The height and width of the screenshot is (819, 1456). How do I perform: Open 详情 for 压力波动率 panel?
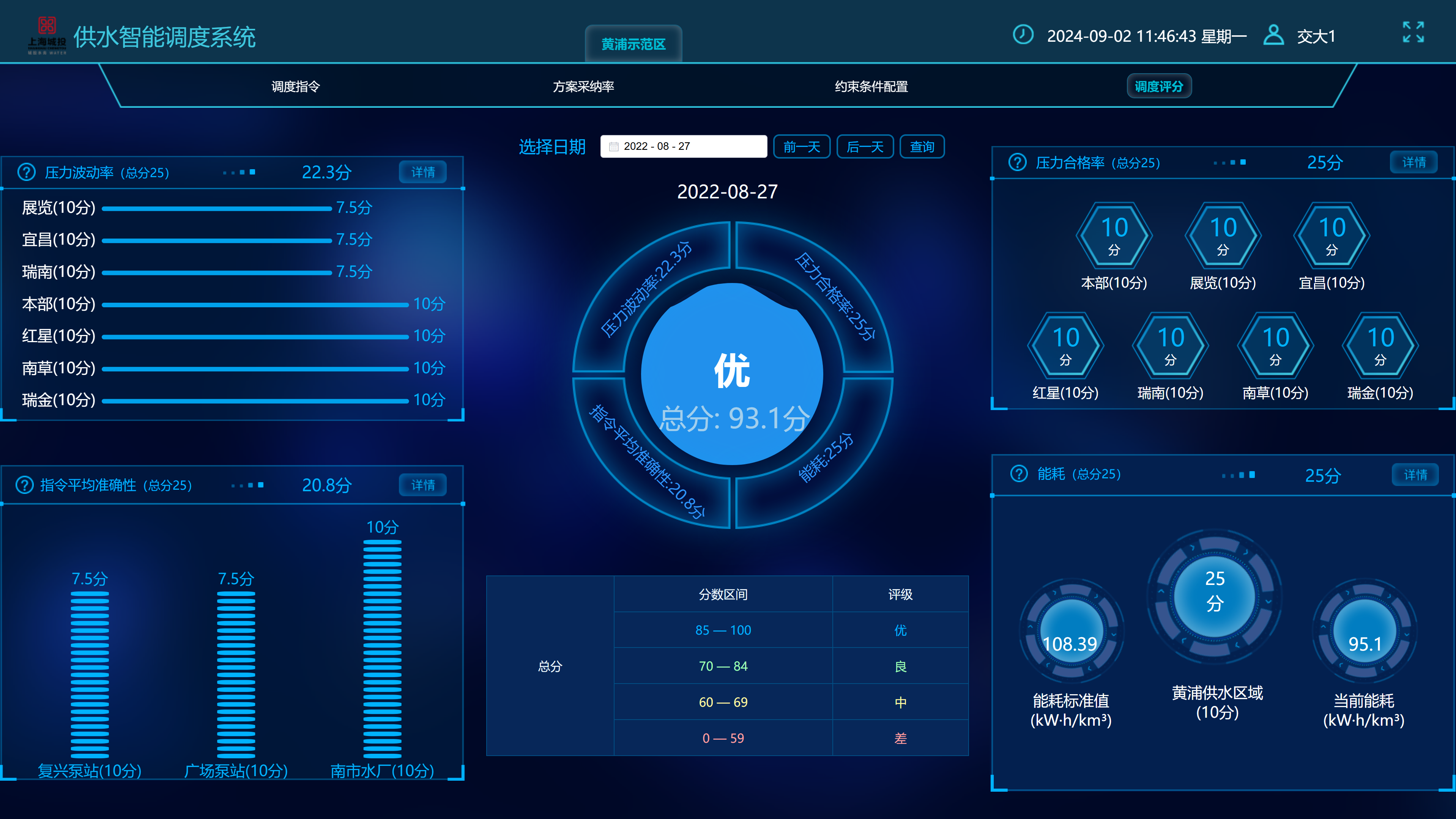423,172
